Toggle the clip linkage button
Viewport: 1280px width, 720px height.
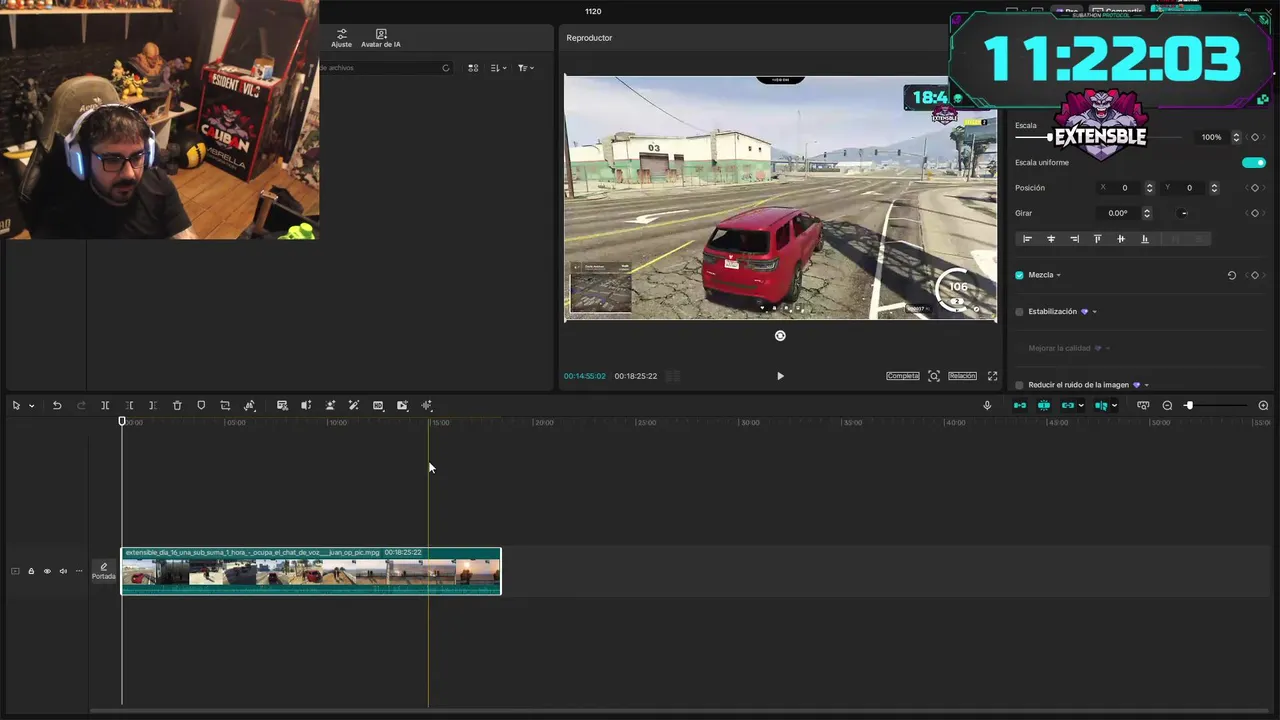[x=1068, y=405]
